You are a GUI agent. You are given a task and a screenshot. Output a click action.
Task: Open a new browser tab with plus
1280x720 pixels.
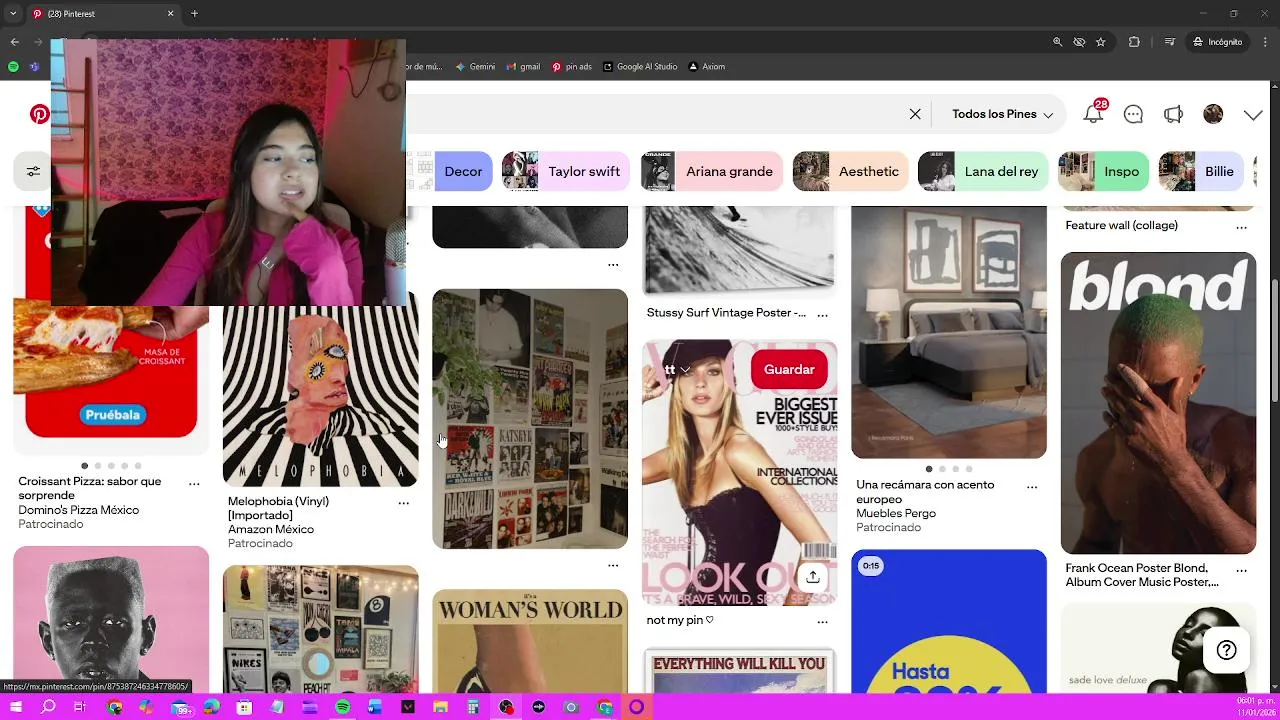[194, 14]
